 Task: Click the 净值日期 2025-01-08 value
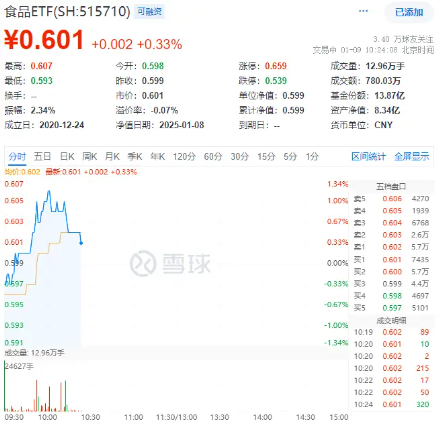[x=182, y=125]
